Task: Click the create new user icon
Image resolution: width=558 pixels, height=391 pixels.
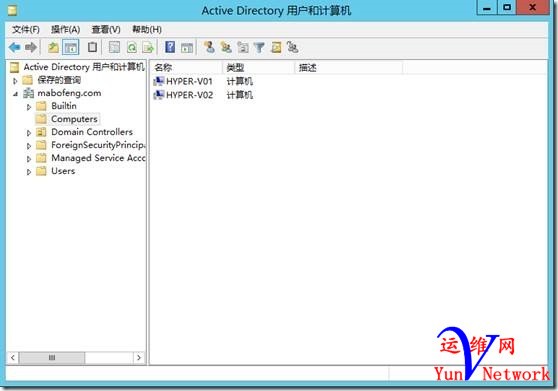Action: (209, 47)
